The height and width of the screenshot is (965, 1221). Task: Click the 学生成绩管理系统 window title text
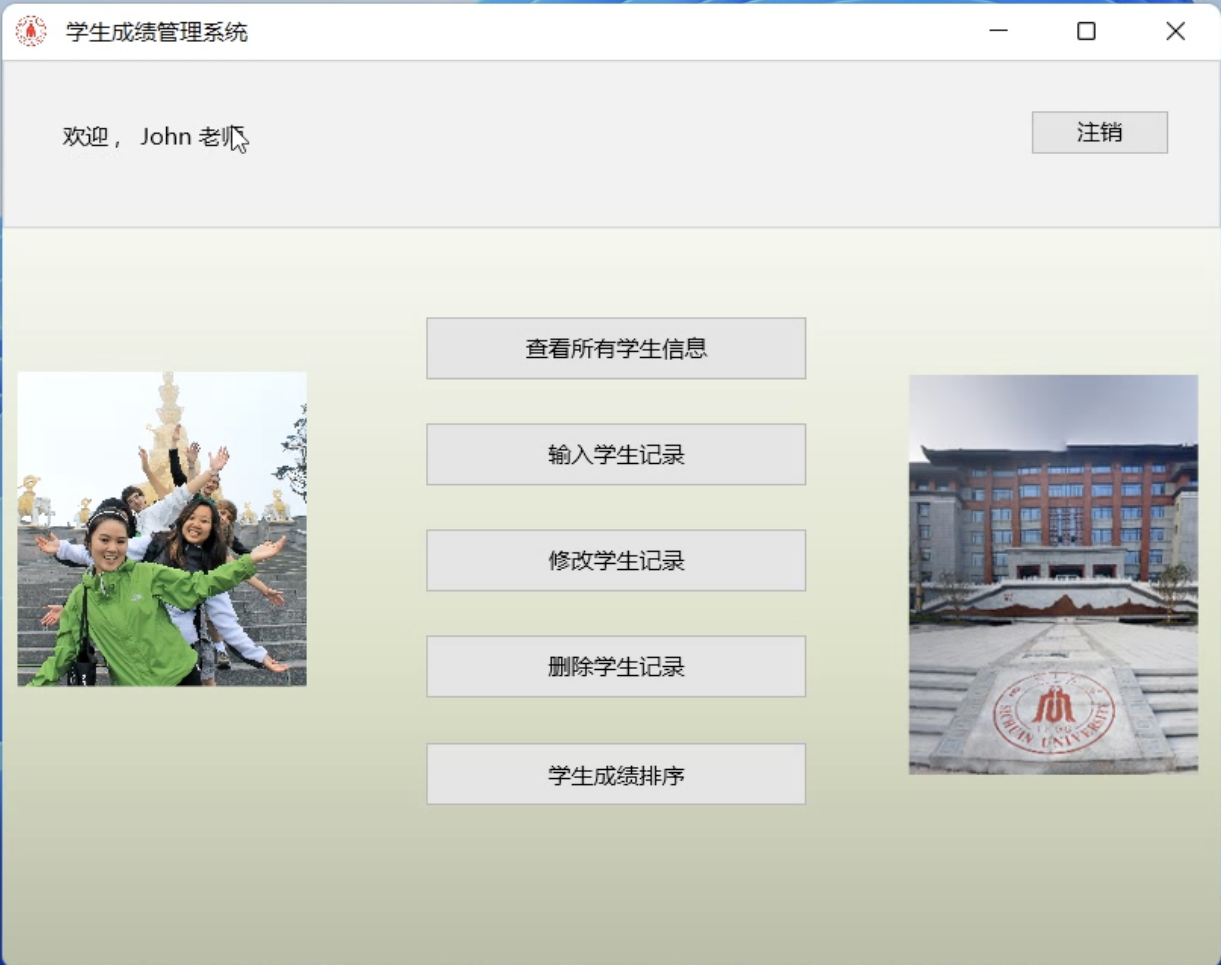157,32
